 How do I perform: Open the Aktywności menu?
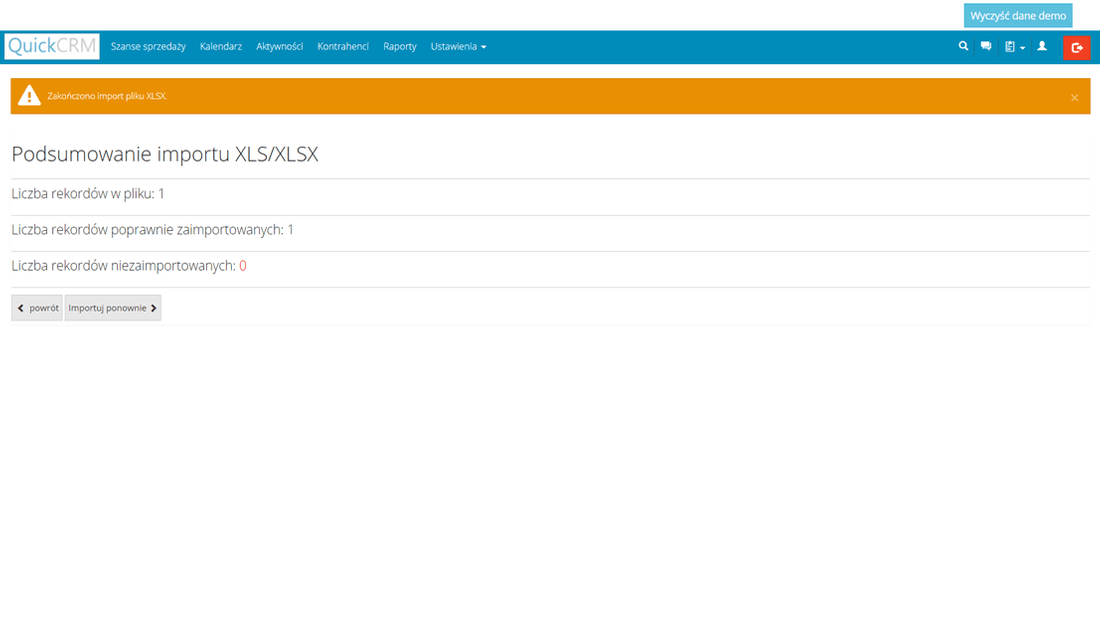click(279, 46)
